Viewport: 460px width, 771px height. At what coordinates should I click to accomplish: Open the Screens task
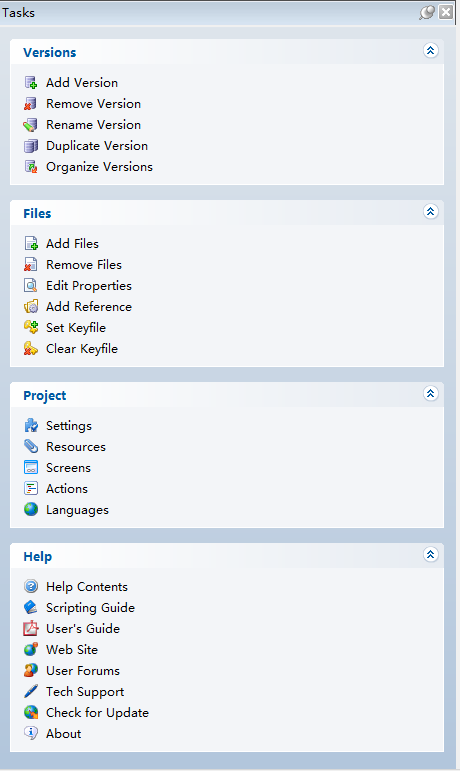68,468
